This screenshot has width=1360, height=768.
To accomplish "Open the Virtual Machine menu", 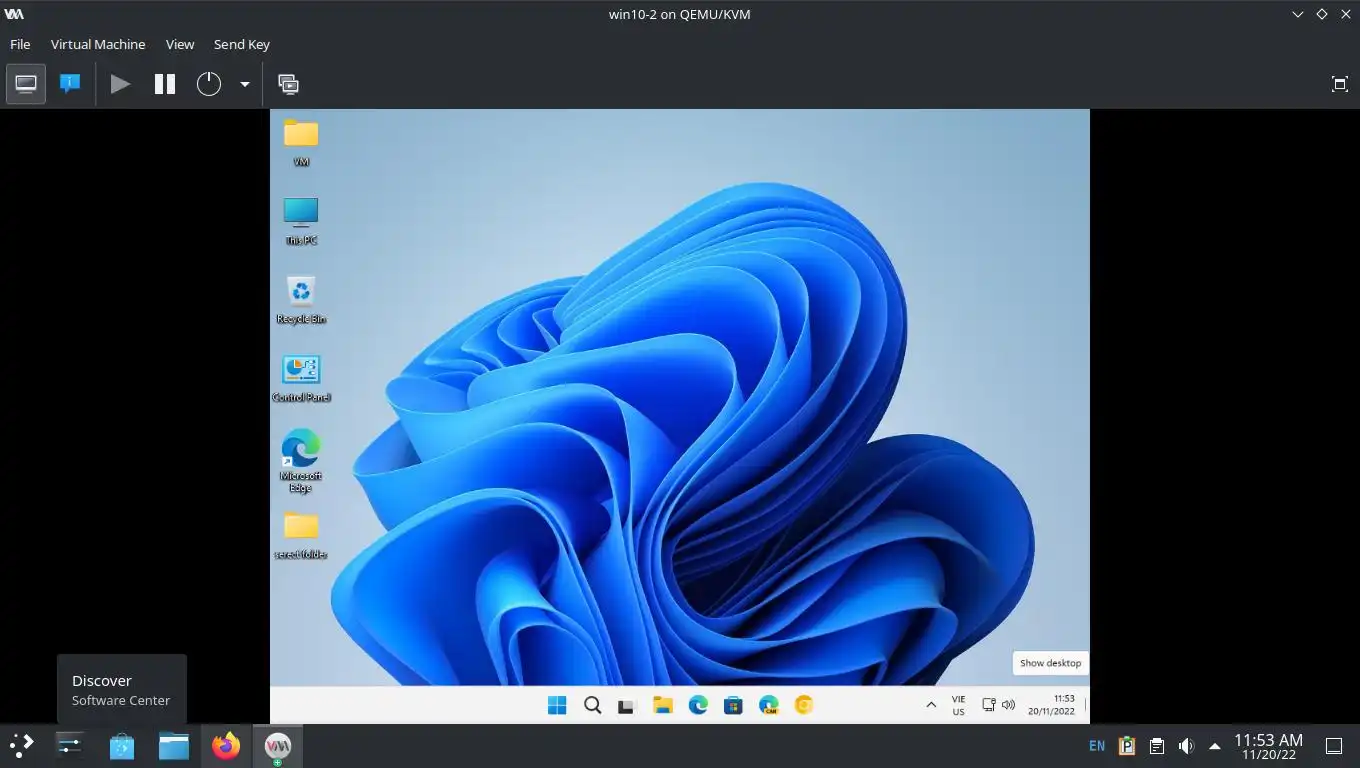I will 98,44.
